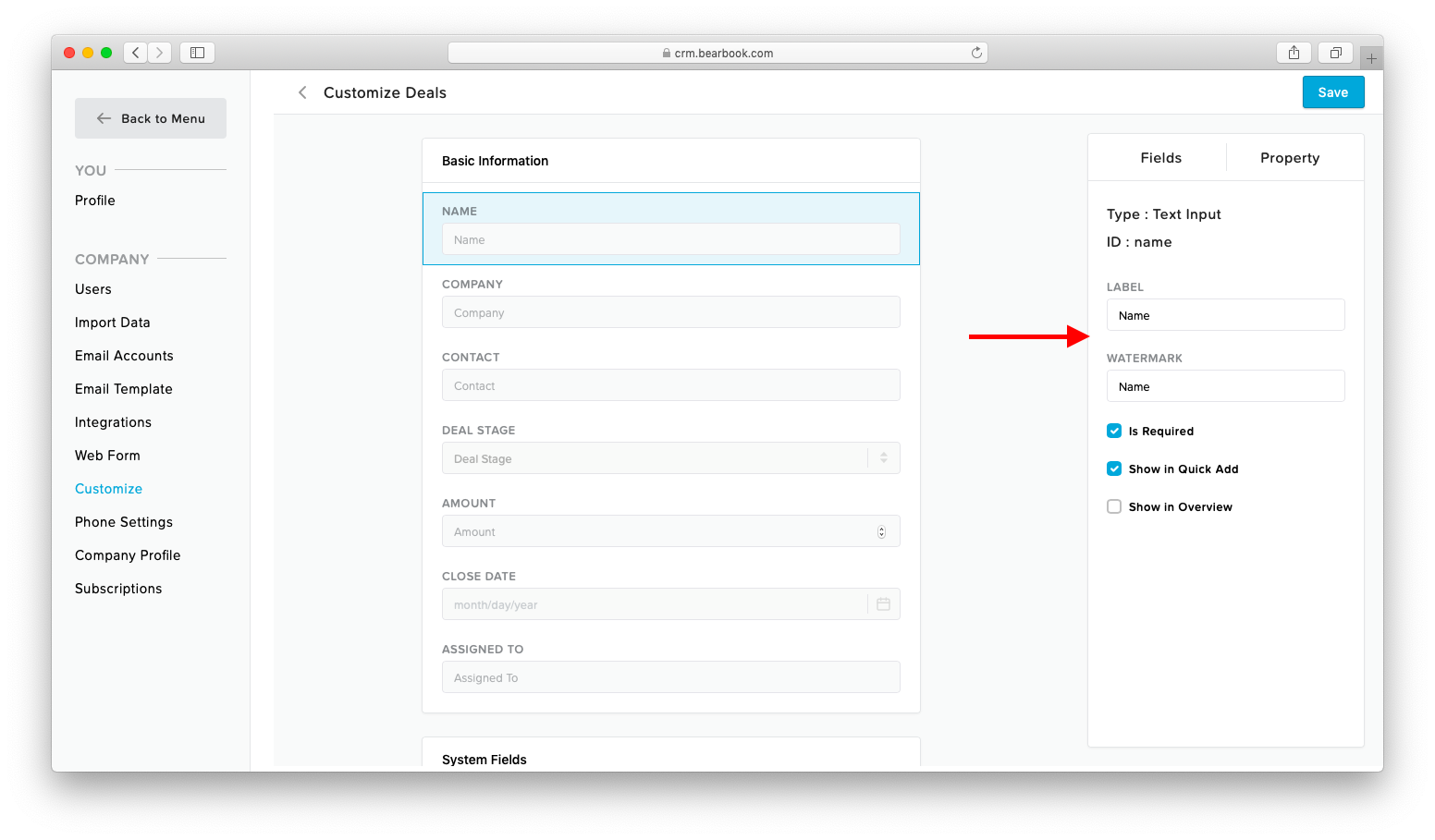
Task: Open the Deal Stage dropdown
Action: pyautogui.click(x=671, y=458)
